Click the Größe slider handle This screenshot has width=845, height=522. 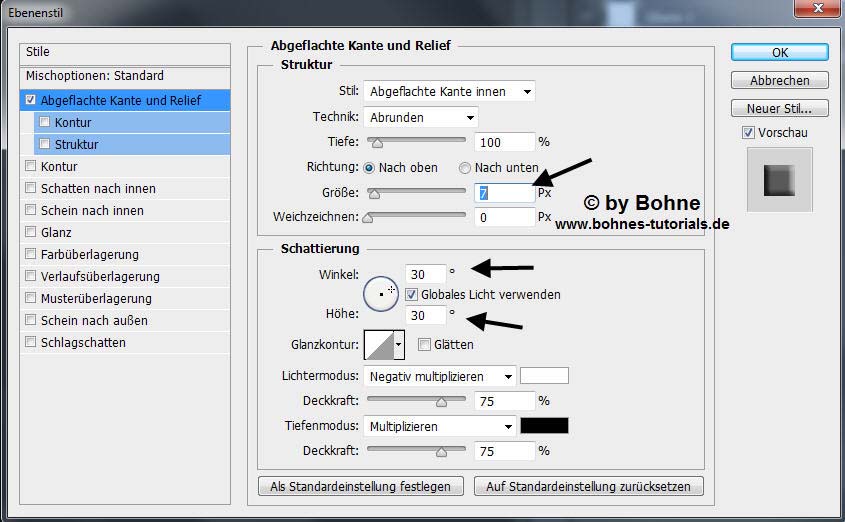(374, 194)
